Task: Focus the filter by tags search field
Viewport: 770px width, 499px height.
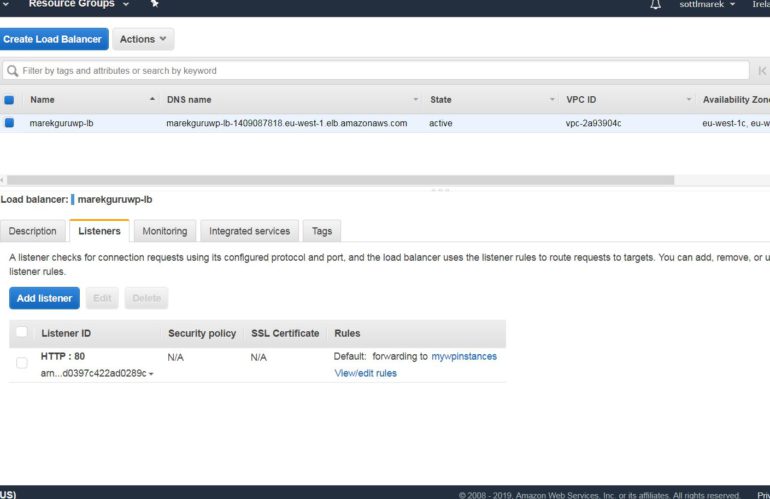Action: pos(376,71)
